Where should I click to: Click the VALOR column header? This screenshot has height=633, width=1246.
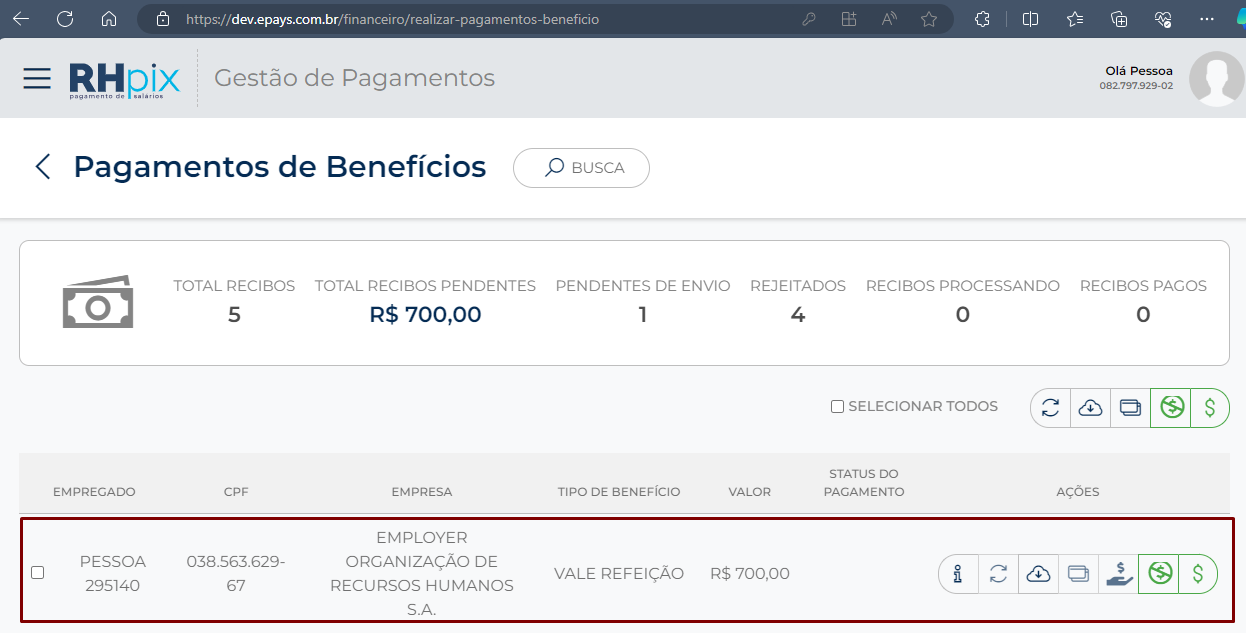click(750, 492)
